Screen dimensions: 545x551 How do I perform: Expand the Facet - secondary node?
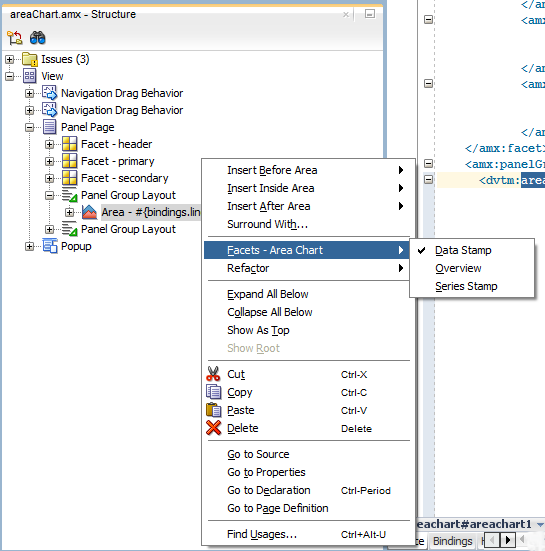[50, 178]
